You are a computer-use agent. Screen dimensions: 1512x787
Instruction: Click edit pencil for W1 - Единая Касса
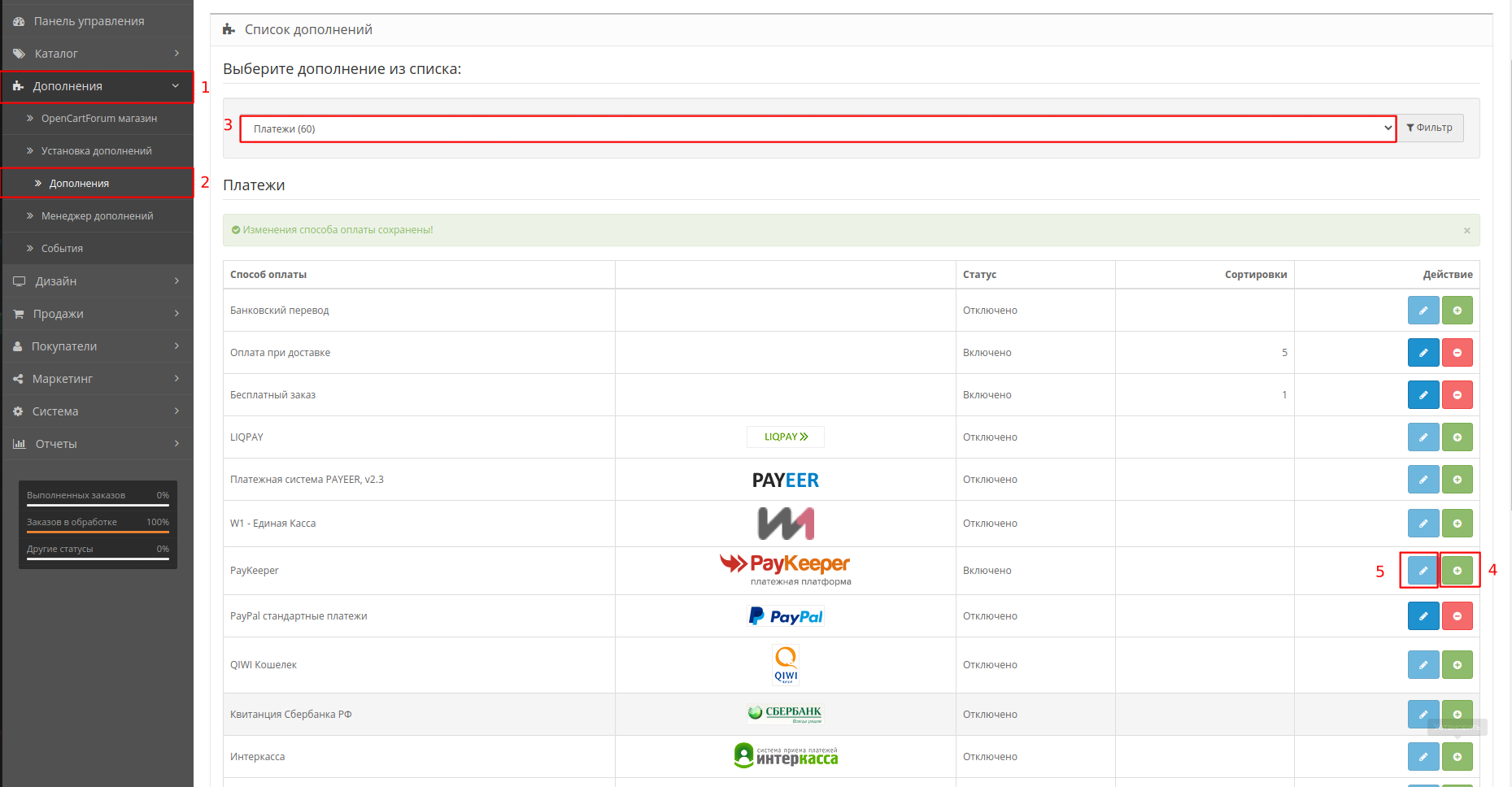tap(1423, 524)
